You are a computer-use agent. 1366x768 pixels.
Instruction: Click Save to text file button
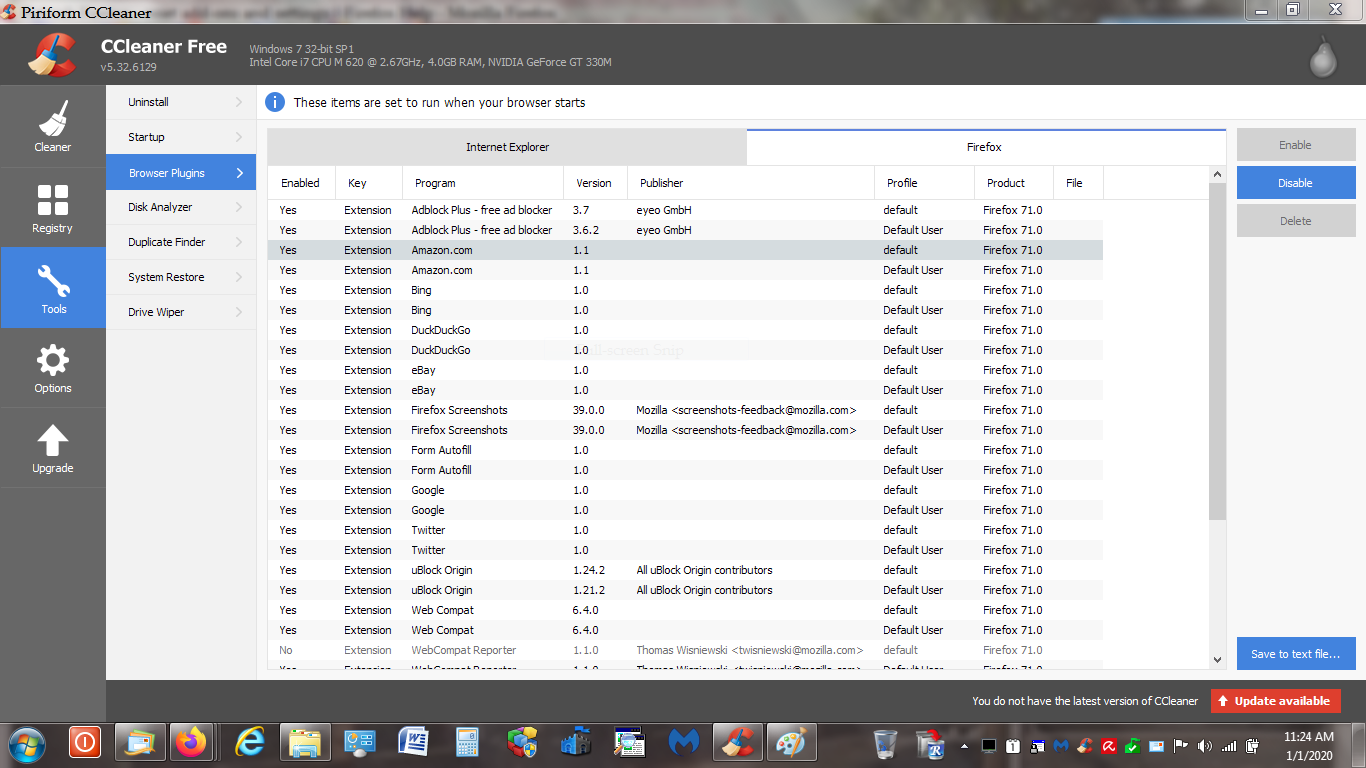click(x=1295, y=654)
